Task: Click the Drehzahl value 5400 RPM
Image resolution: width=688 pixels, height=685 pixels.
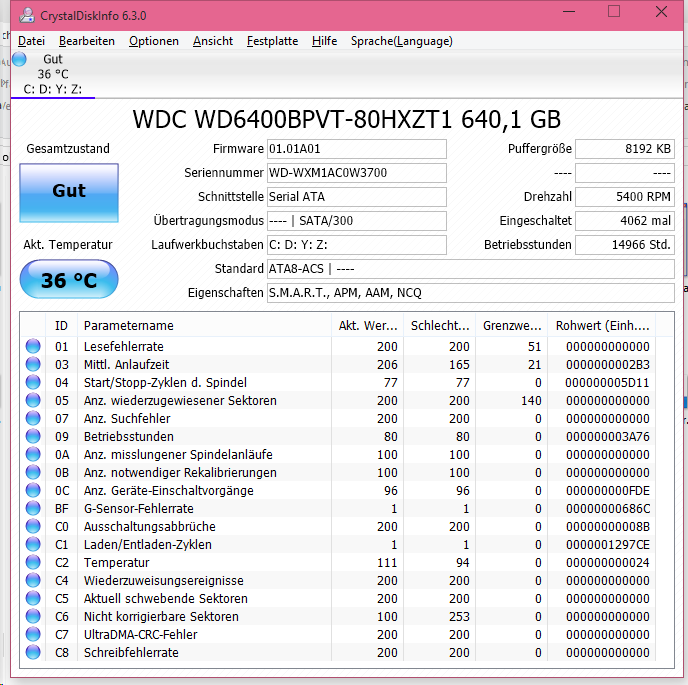Action: coord(625,197)
